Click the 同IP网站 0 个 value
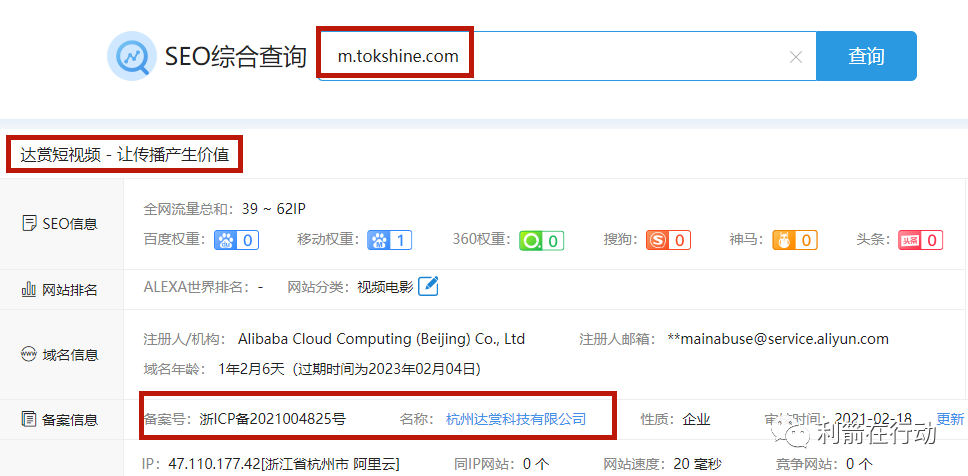Image resolution: width=968 pixels, height=476 pixels. pyautogui.click(x=536, y=464)
